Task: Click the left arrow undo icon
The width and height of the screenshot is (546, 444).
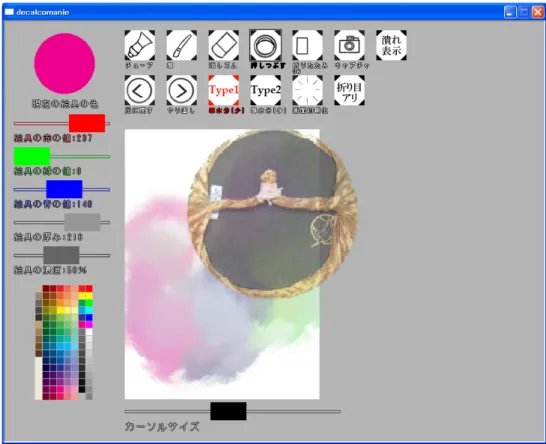Action: pos(140,90)
